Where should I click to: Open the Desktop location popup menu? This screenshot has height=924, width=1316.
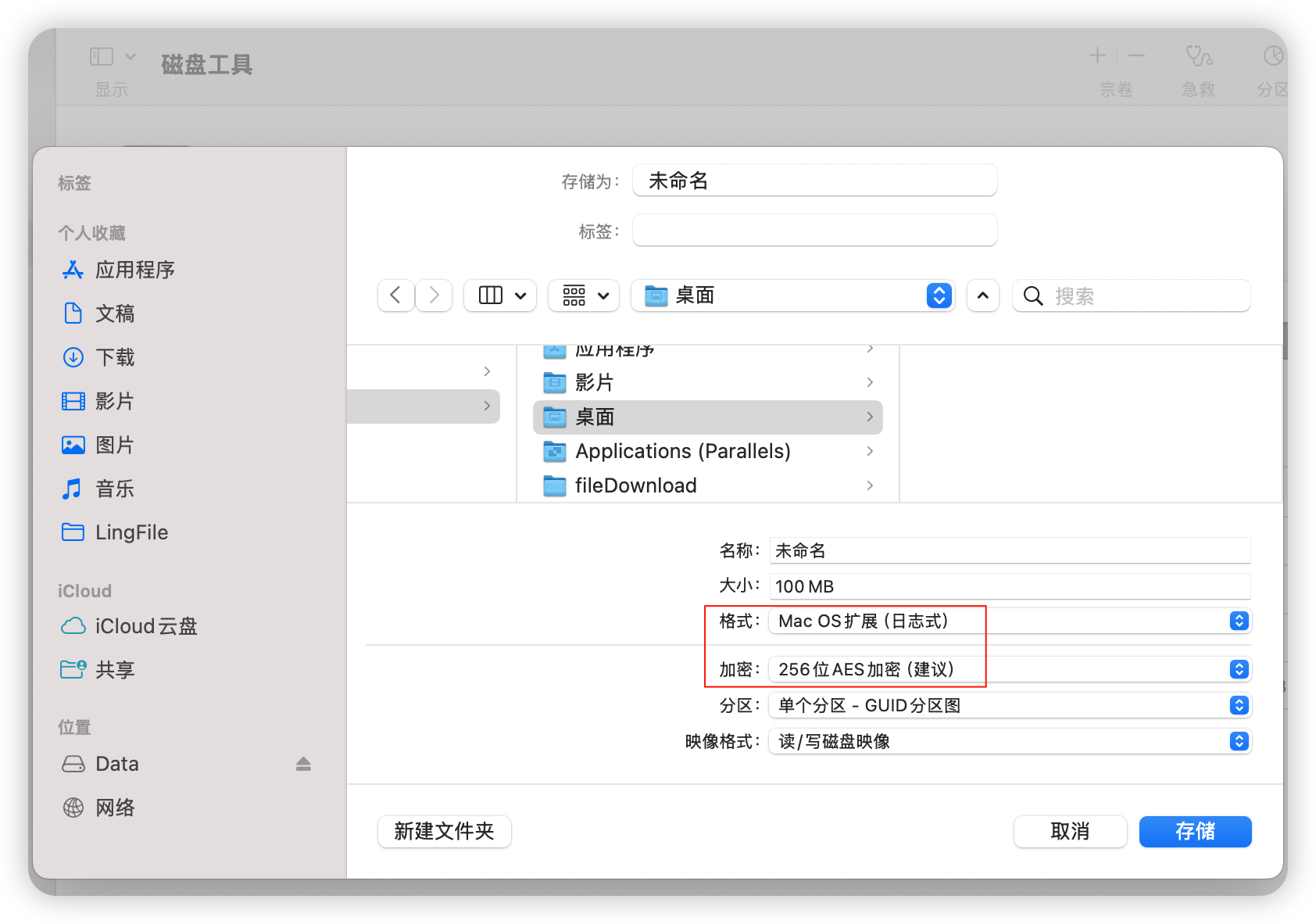(x=792, y=295)
